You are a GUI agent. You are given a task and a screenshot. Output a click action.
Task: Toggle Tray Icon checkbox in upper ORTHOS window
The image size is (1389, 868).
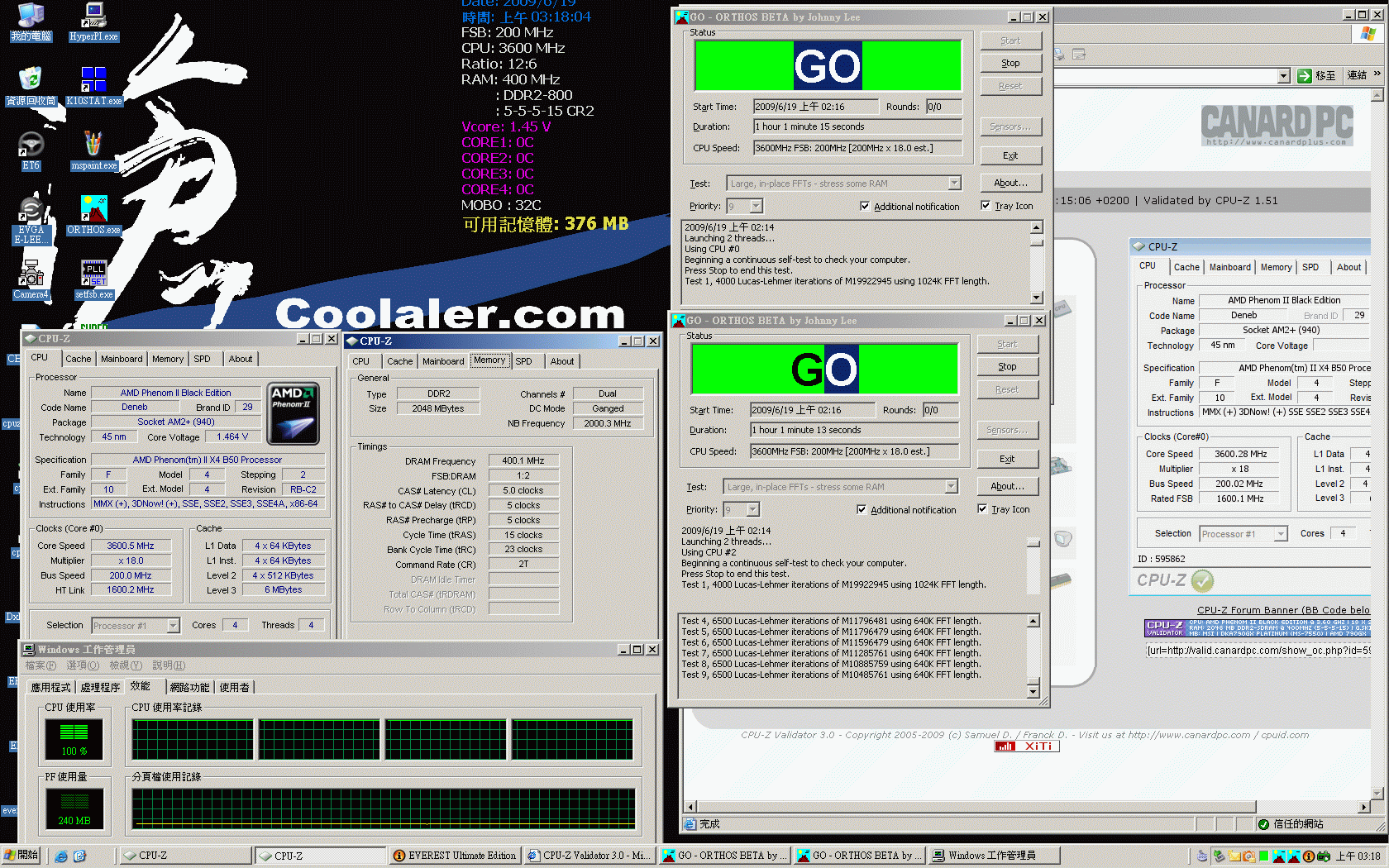[x=986, y=206]
